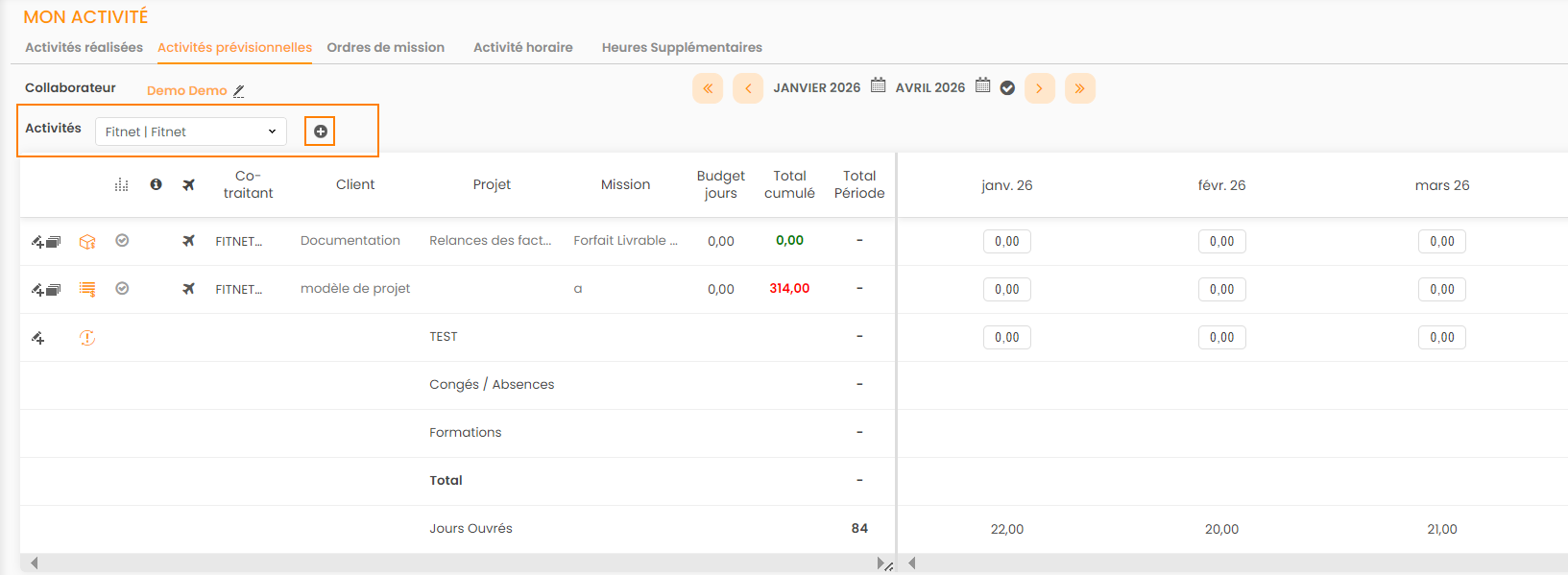
Task: Click the airplane icon in the Documentation row
Action: point(188,241)
